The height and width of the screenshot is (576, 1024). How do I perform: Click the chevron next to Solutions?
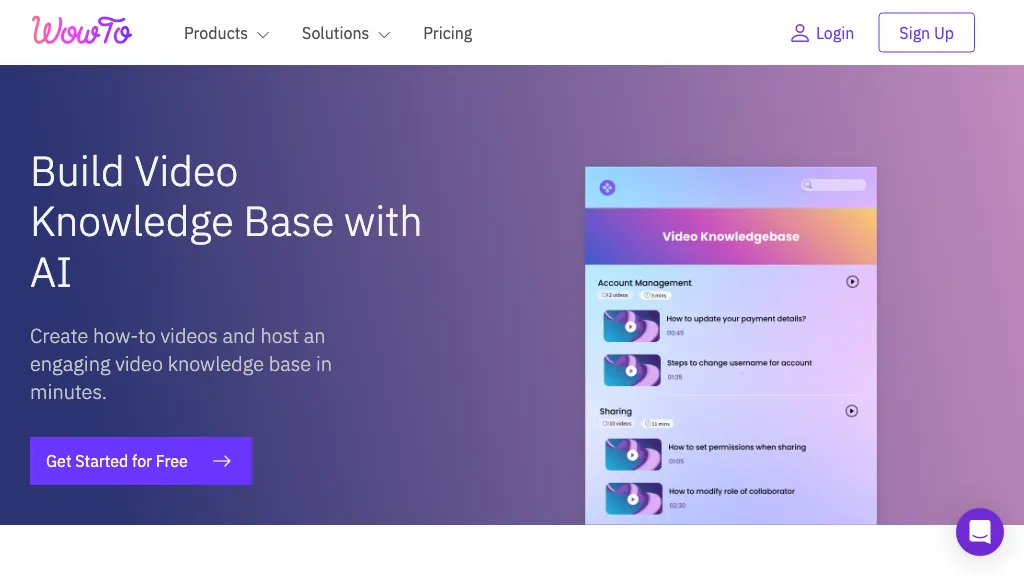click(384, 34)
